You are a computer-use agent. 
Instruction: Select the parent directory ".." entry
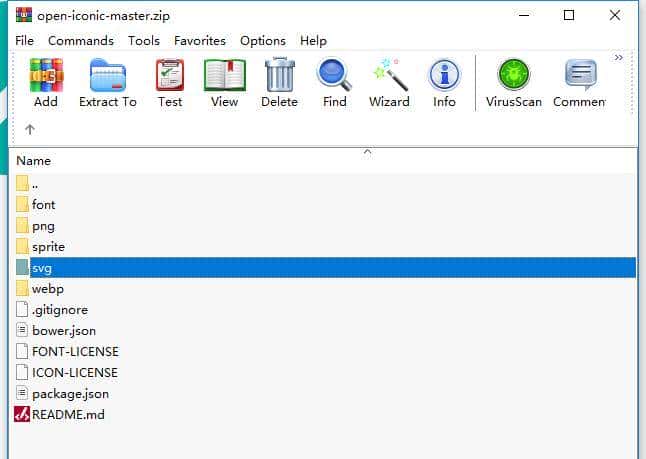click(35, 183)
